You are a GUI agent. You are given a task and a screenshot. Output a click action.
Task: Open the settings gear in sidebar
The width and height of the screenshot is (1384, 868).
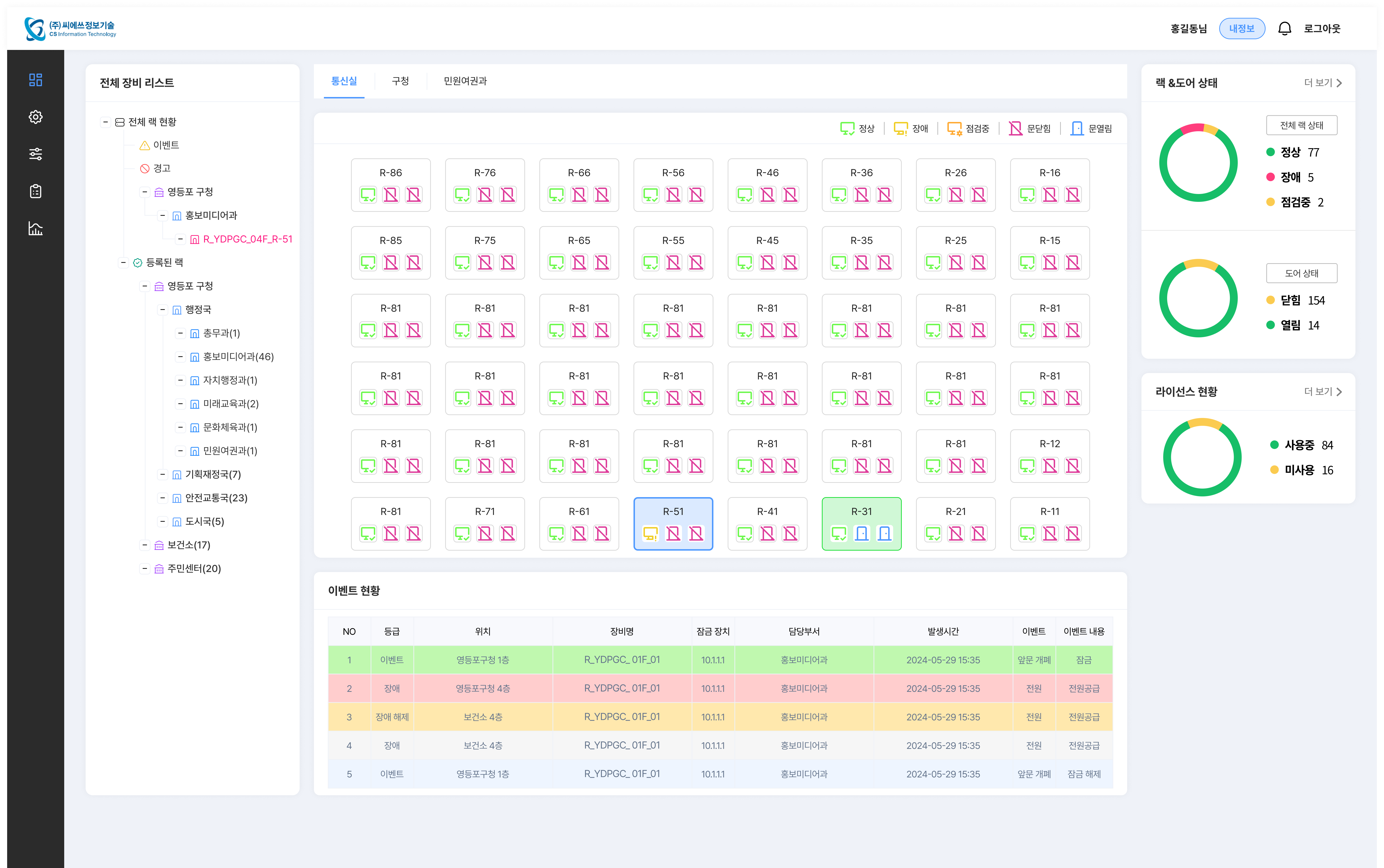tap(36, 117)
